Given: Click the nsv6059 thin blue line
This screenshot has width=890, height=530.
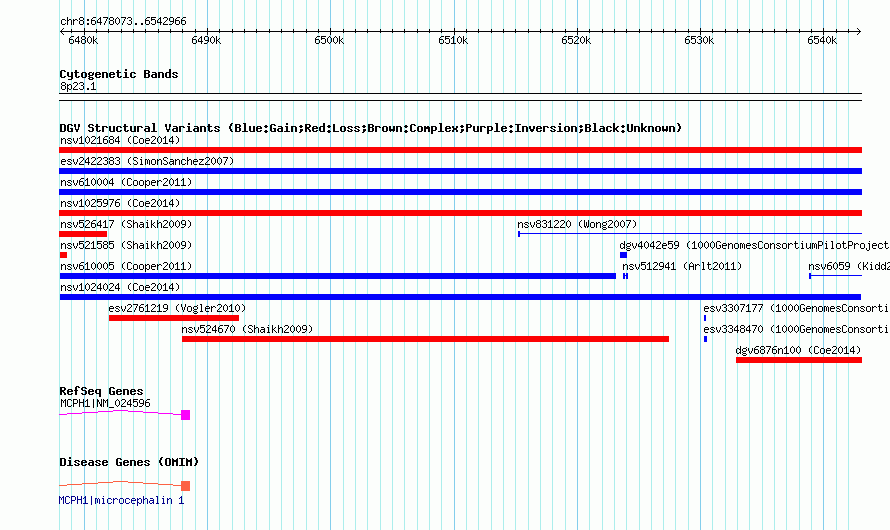Looking at the screenshot, I should click(836, 276).
